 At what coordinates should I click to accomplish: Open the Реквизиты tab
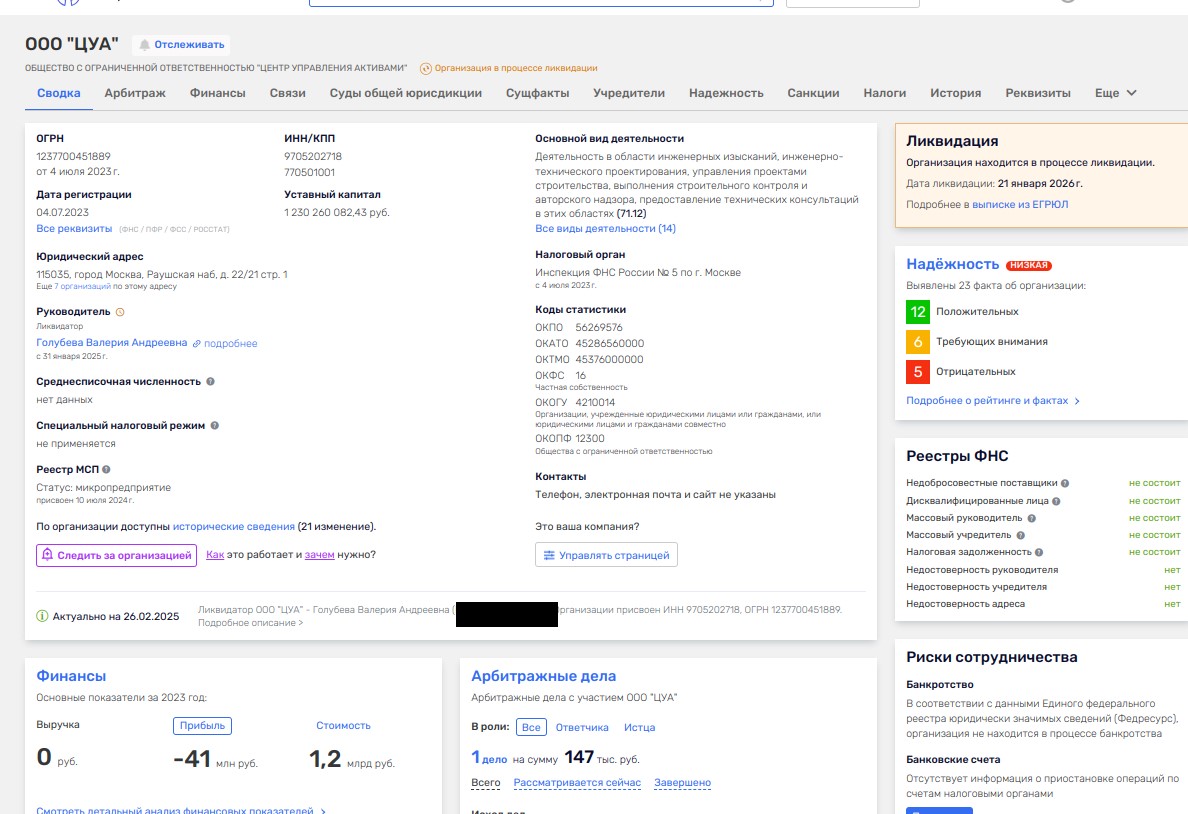click(x=1038, y=93)
